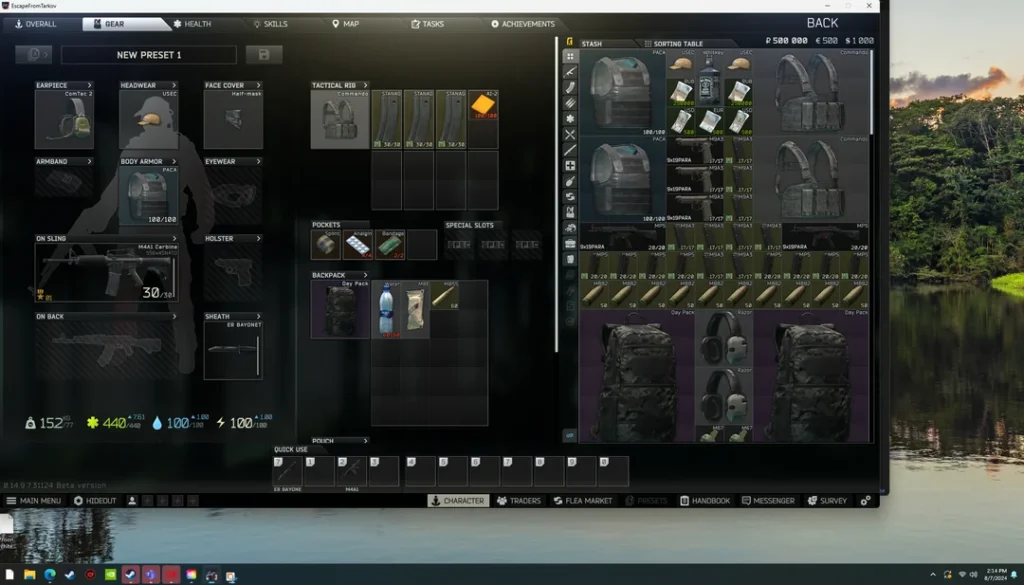This screenshot has height=585, width=1024.
Task: Open the Main Menu
Action: (33, 501)
